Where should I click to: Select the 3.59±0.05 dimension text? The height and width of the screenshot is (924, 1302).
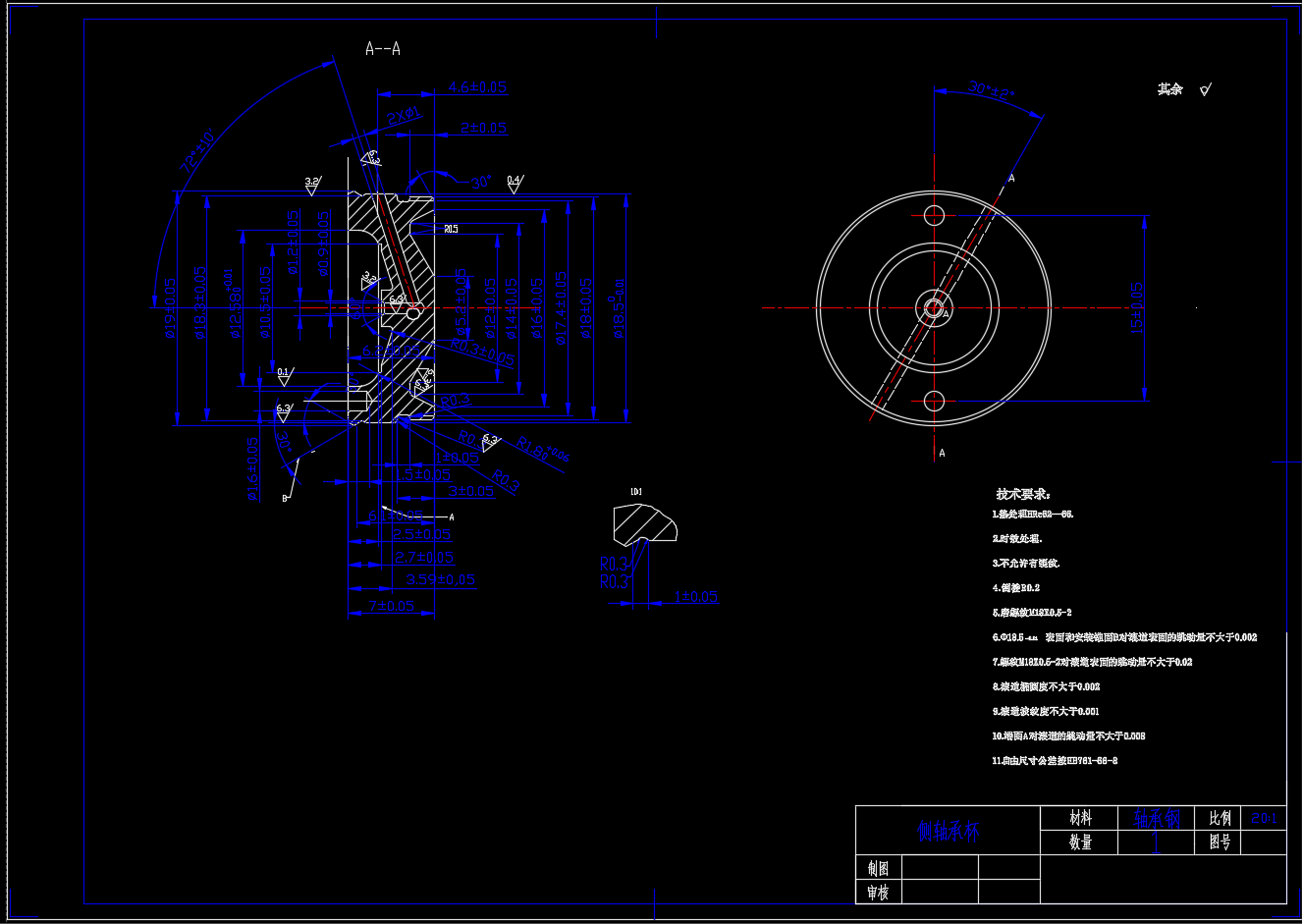(440, 580)
